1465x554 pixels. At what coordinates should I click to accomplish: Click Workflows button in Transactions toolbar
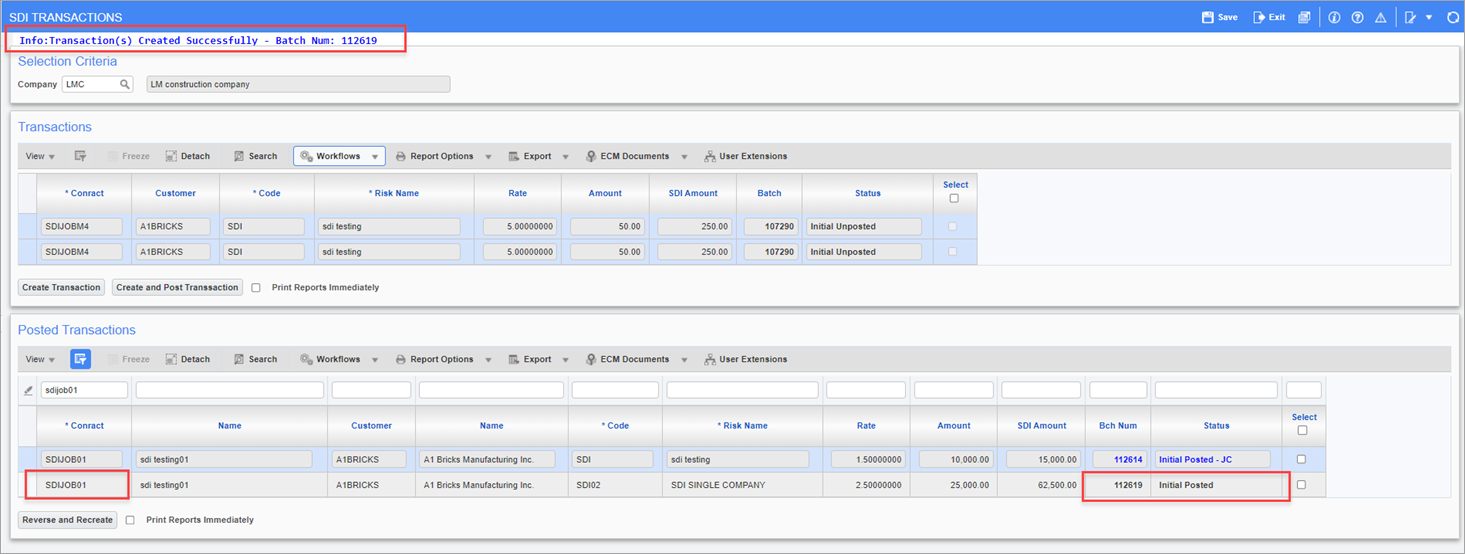click(x=329, y=157)
